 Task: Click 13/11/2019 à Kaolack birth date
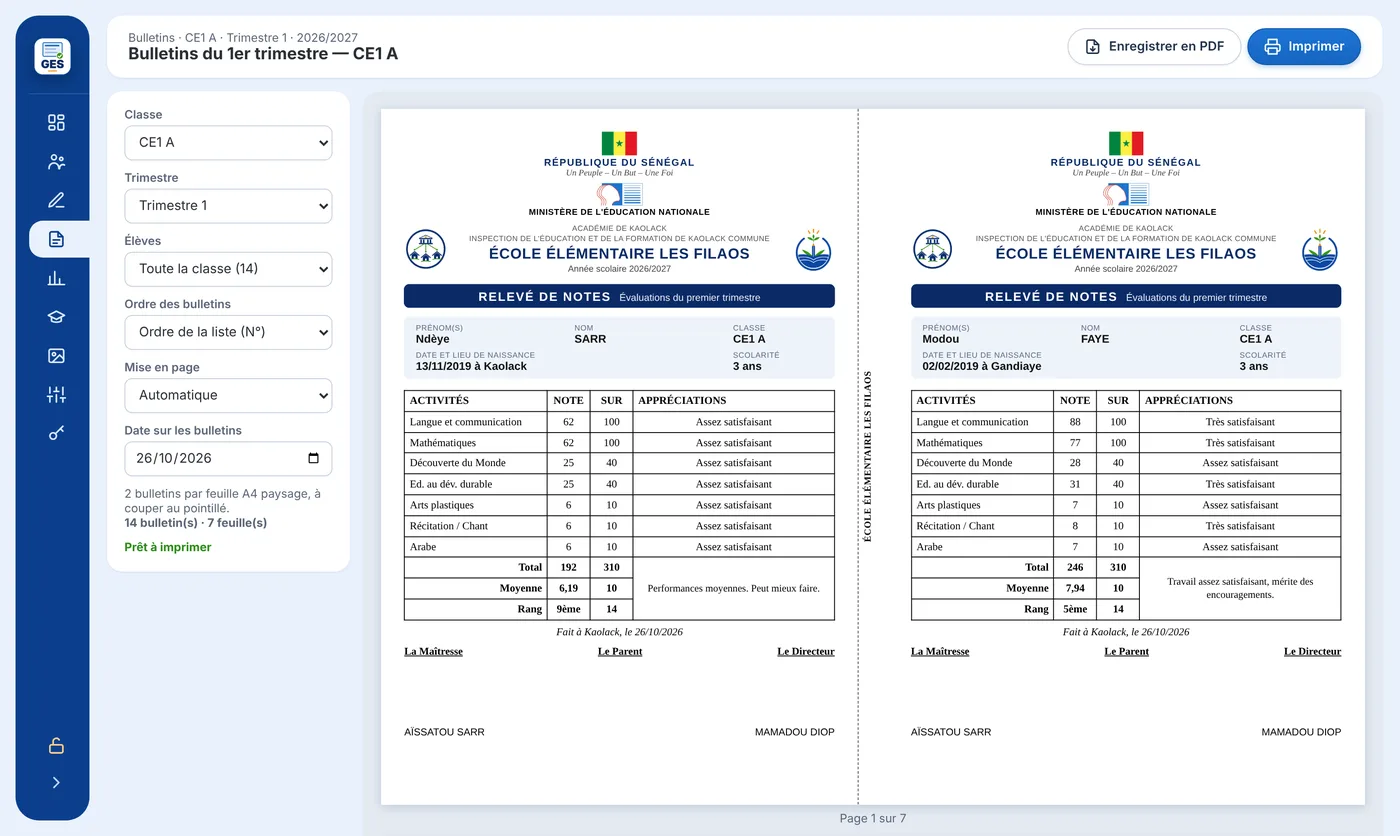(471, 366)
